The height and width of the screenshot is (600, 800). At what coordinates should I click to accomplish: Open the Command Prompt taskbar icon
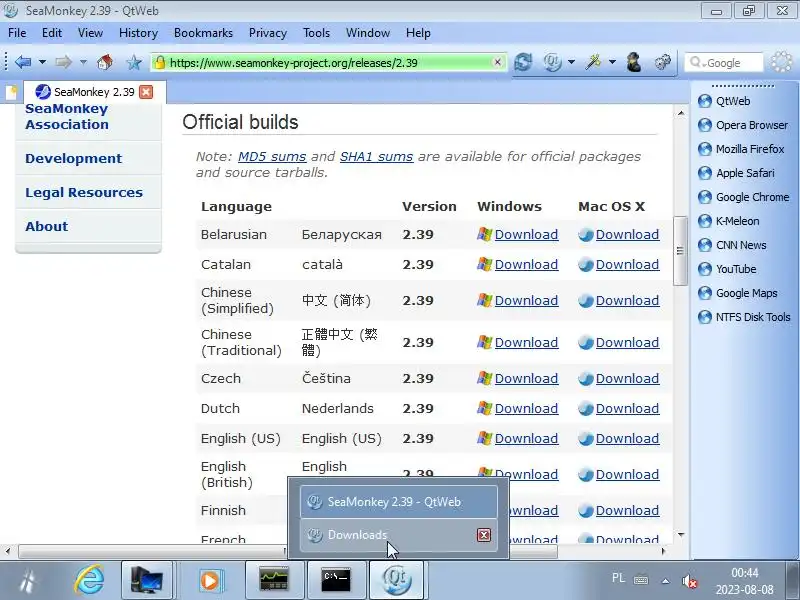click(x=336, y=580)
